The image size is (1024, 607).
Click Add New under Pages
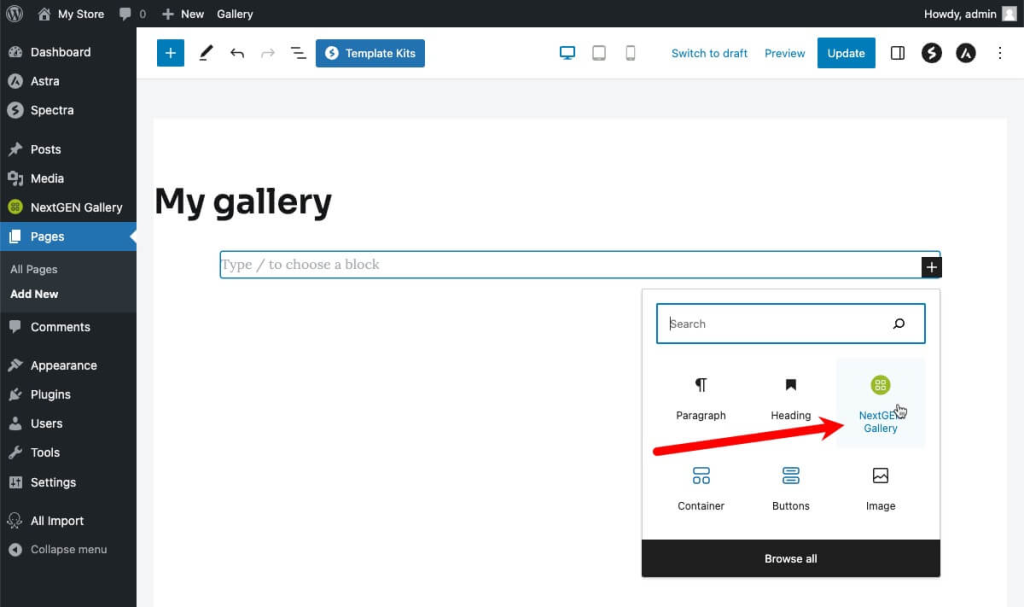tap(34, 294)
